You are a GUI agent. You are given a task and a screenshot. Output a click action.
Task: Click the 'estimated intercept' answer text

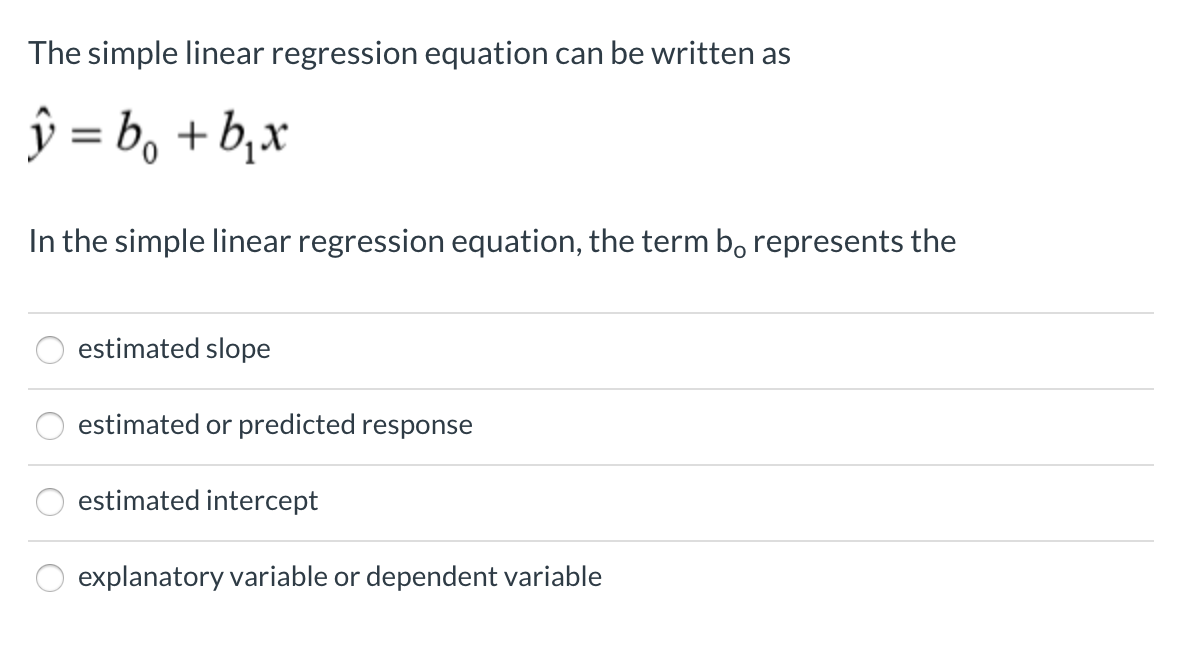click(198, 501)
